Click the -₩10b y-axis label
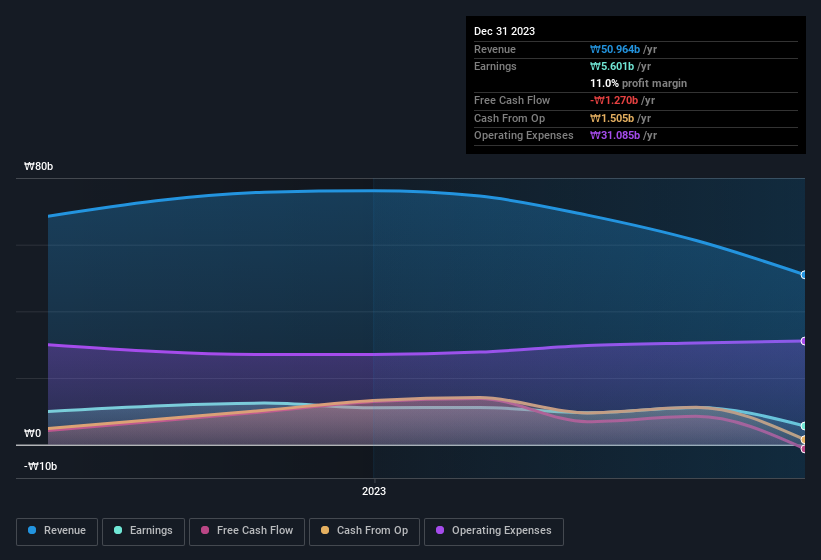 click(40, 466)
